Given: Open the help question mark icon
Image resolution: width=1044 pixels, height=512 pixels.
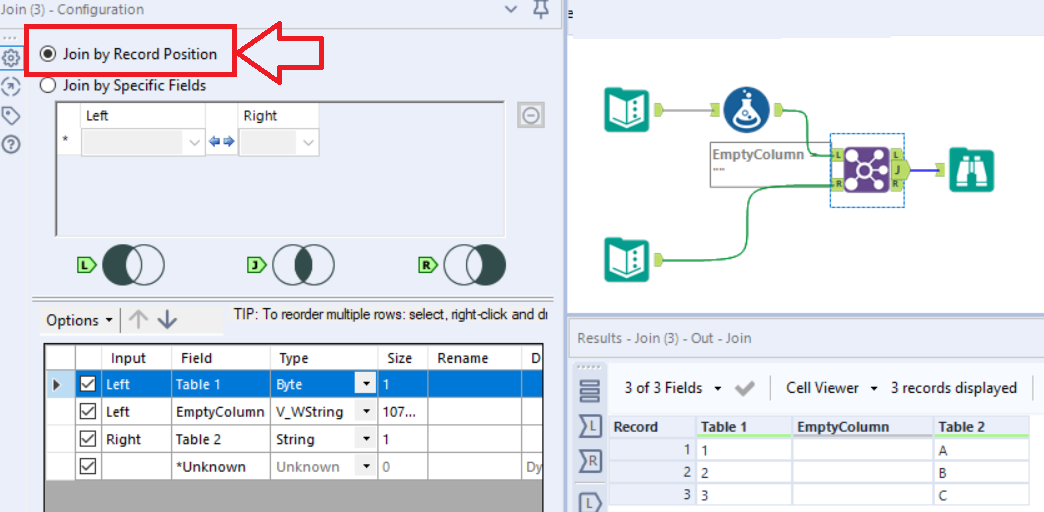Looking at the screenshot, I should pyautogui.click(x=11, y=144).
